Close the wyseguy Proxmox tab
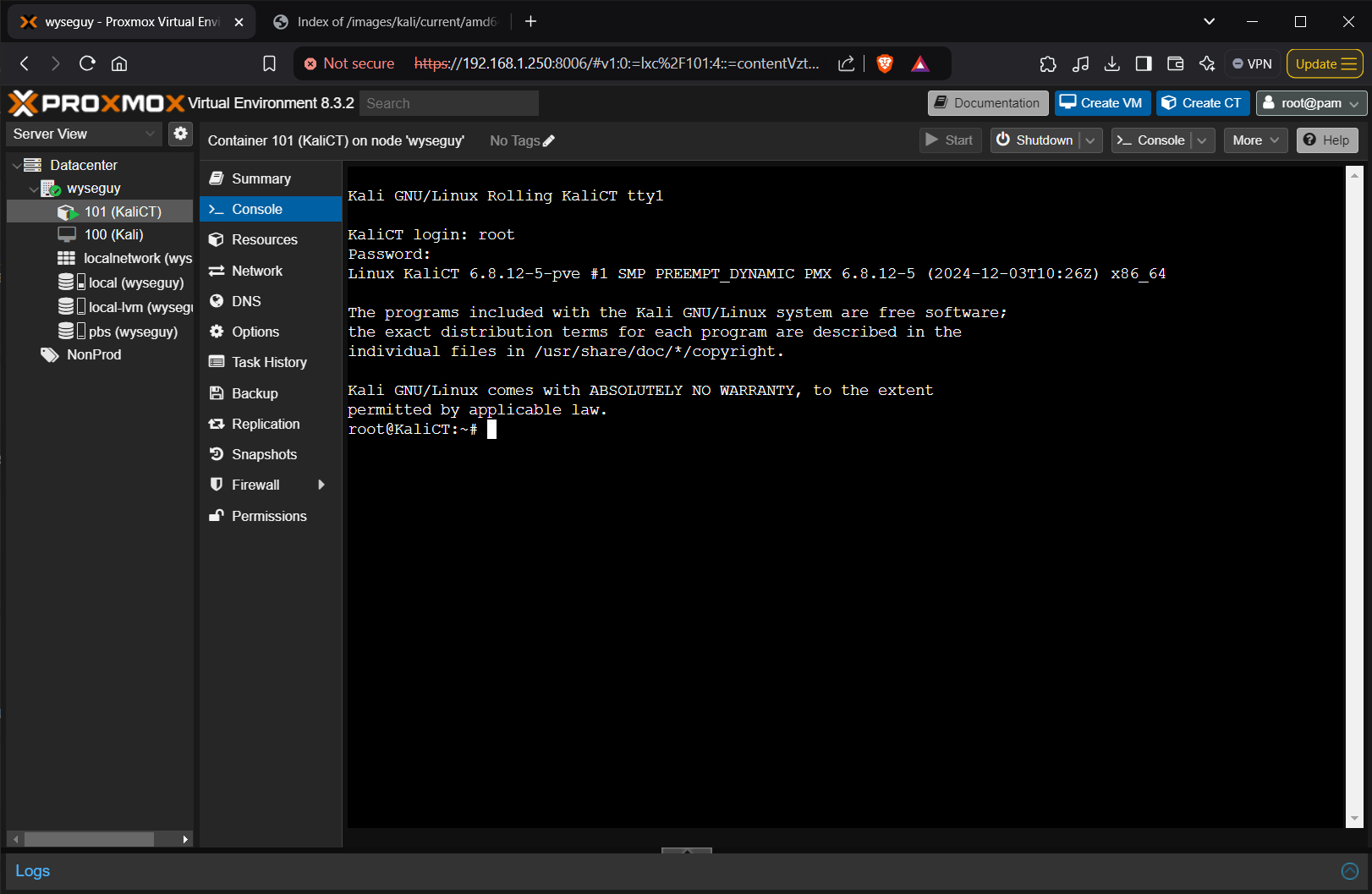 (239, 22)
